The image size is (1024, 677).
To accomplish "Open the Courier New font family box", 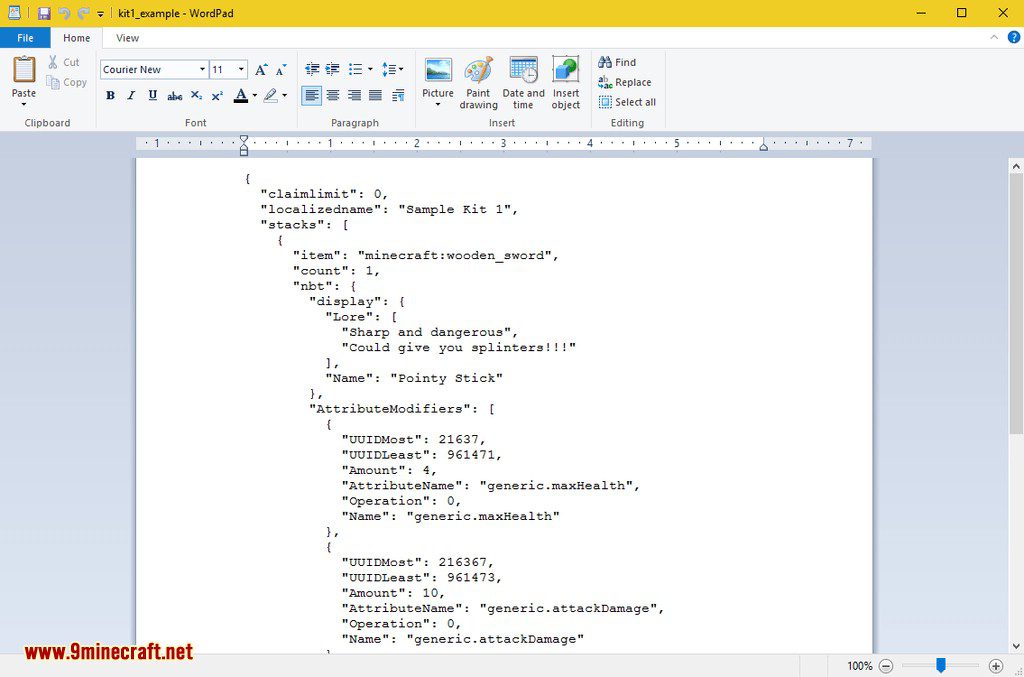I will [x=153, y=69].
